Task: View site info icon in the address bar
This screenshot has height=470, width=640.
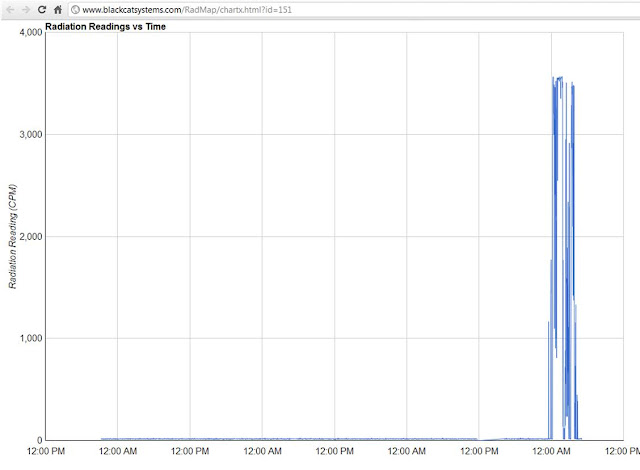Action: coord(75,9)
